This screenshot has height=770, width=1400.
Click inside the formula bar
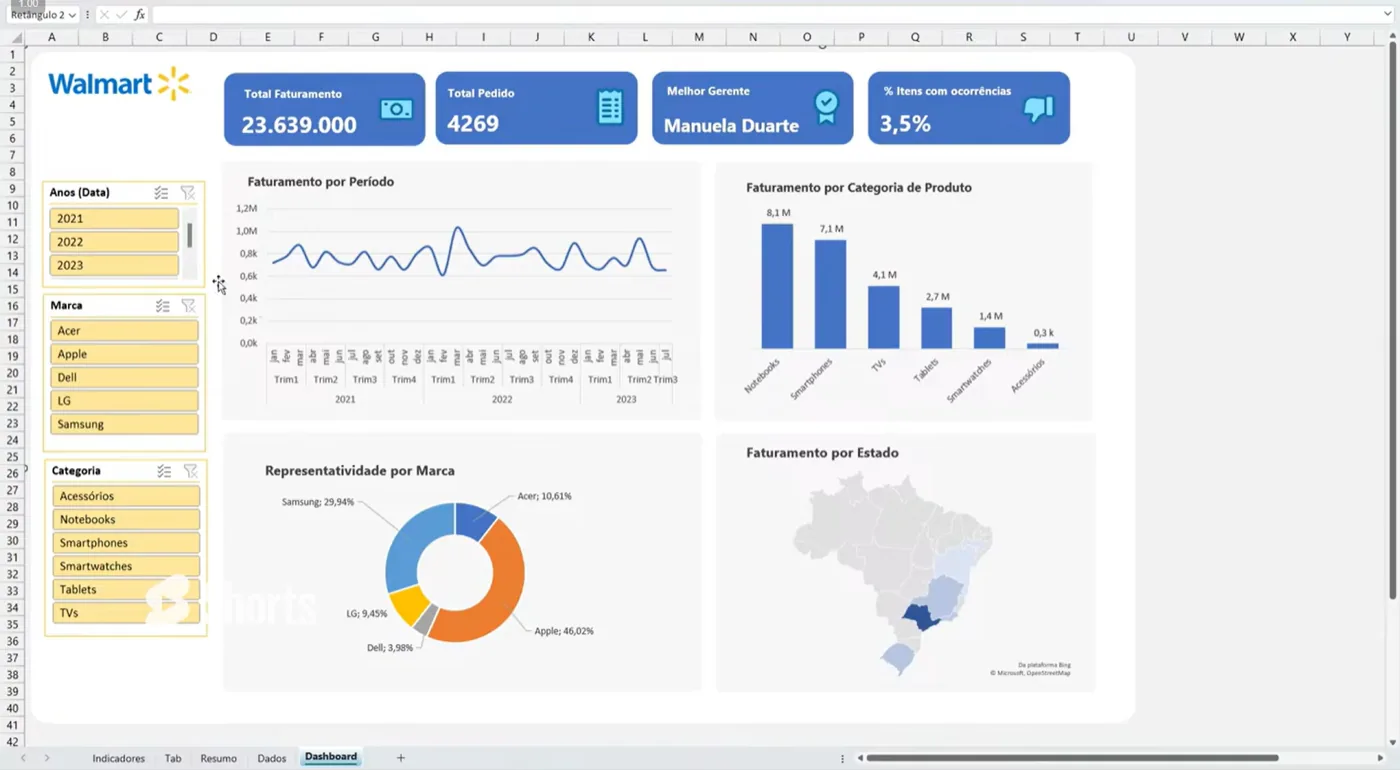click(765, 15)
